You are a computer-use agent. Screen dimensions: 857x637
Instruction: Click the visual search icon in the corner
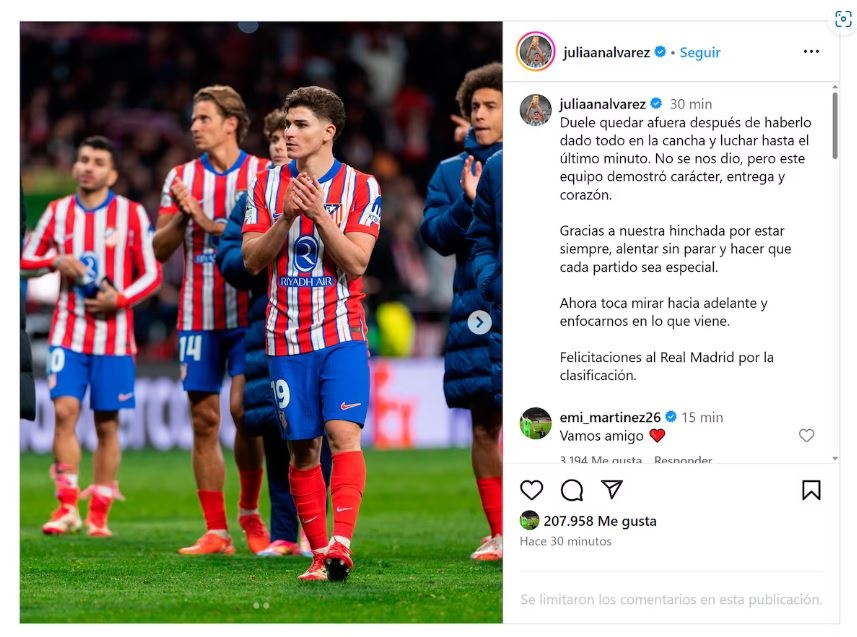click(x=843, y=20)
